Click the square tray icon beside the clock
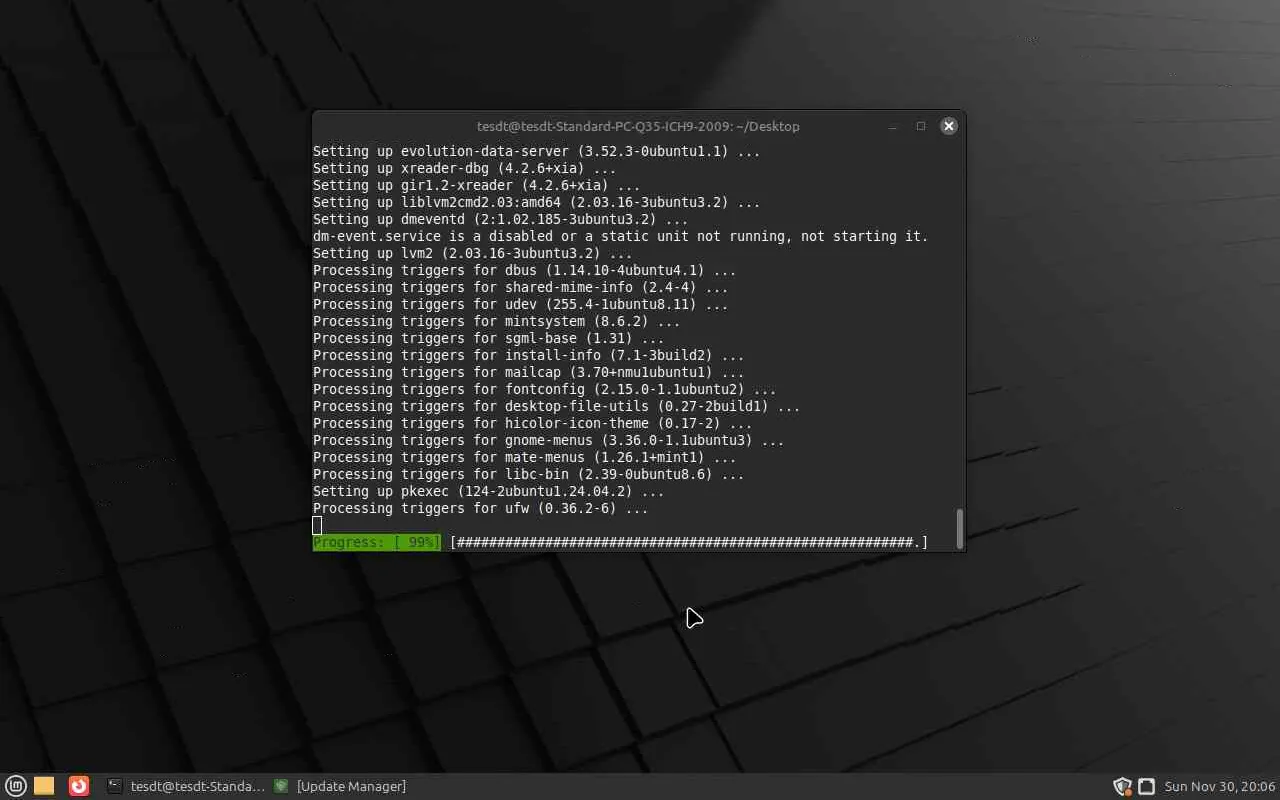Image resolution: width=1280 pixels, height=800 pixels. pyautogui.click(x=1147, y=786)
